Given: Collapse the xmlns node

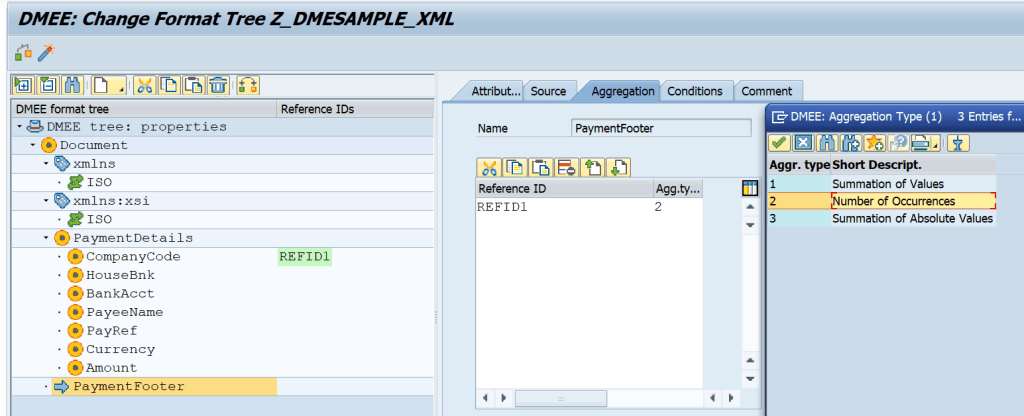Looking at the screenshot, I should (x=46, y=164).
